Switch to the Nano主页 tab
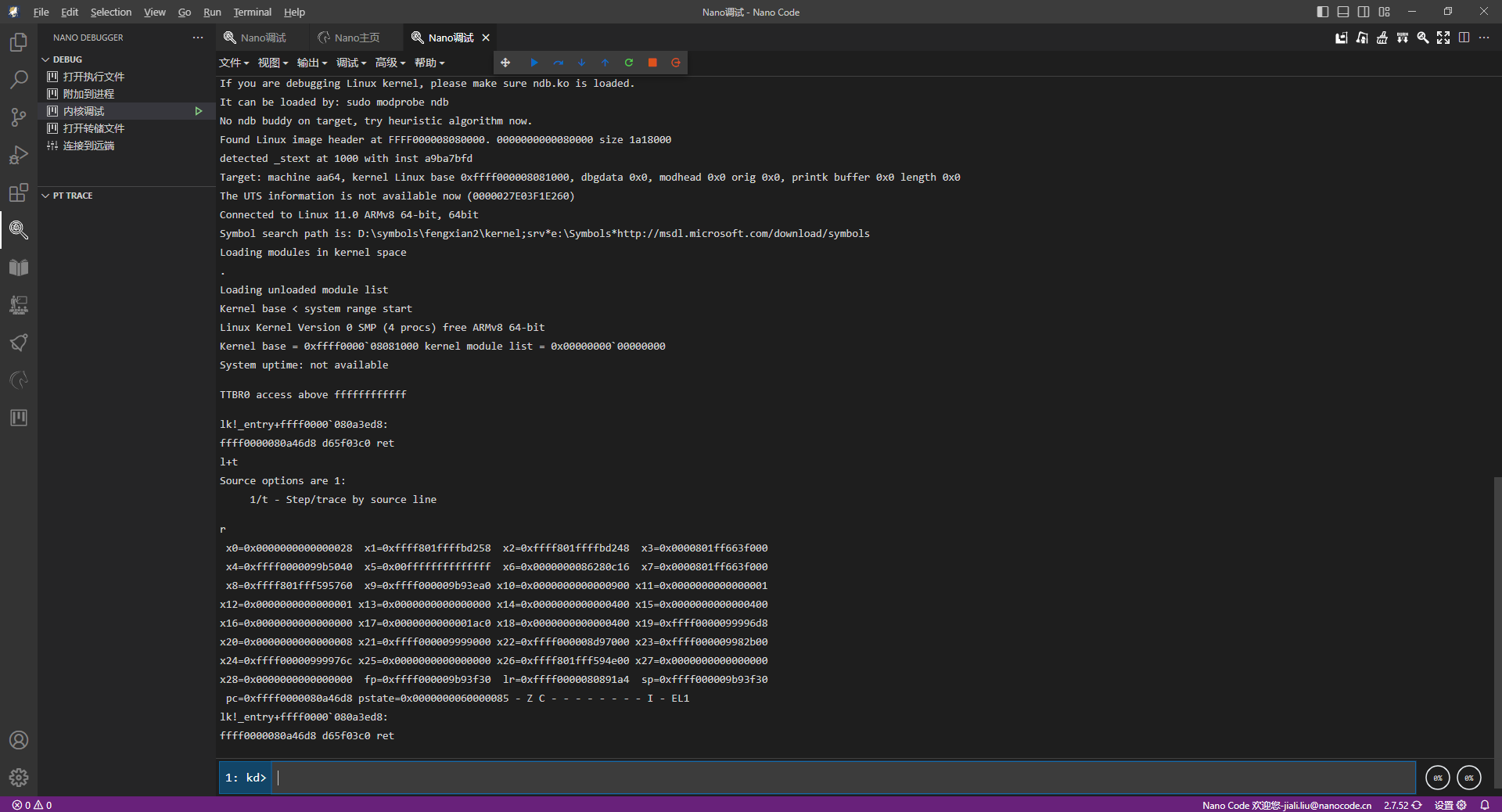 click(357, 38)
